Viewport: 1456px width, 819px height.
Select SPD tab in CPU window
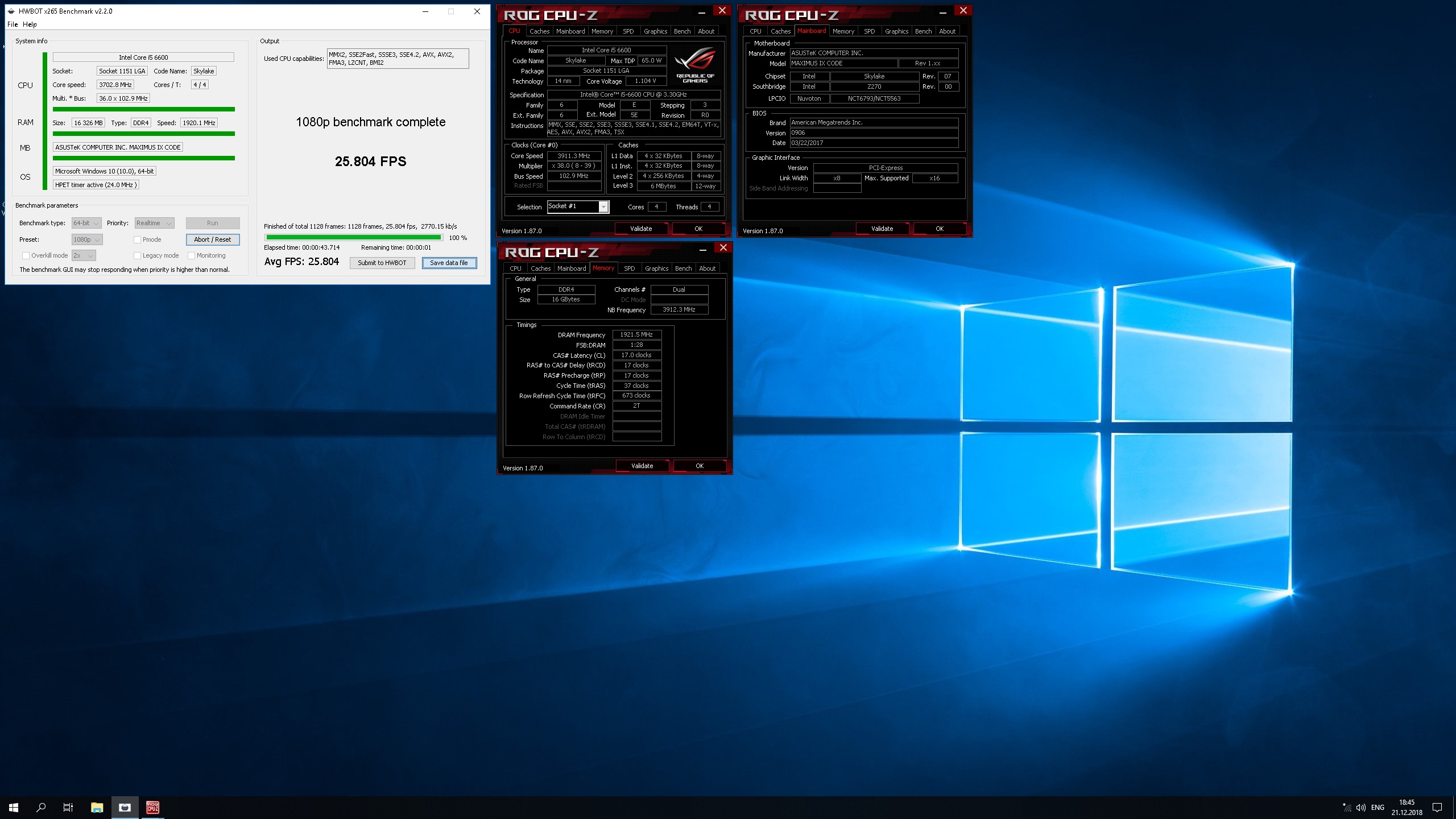click(x=628, y=31)
